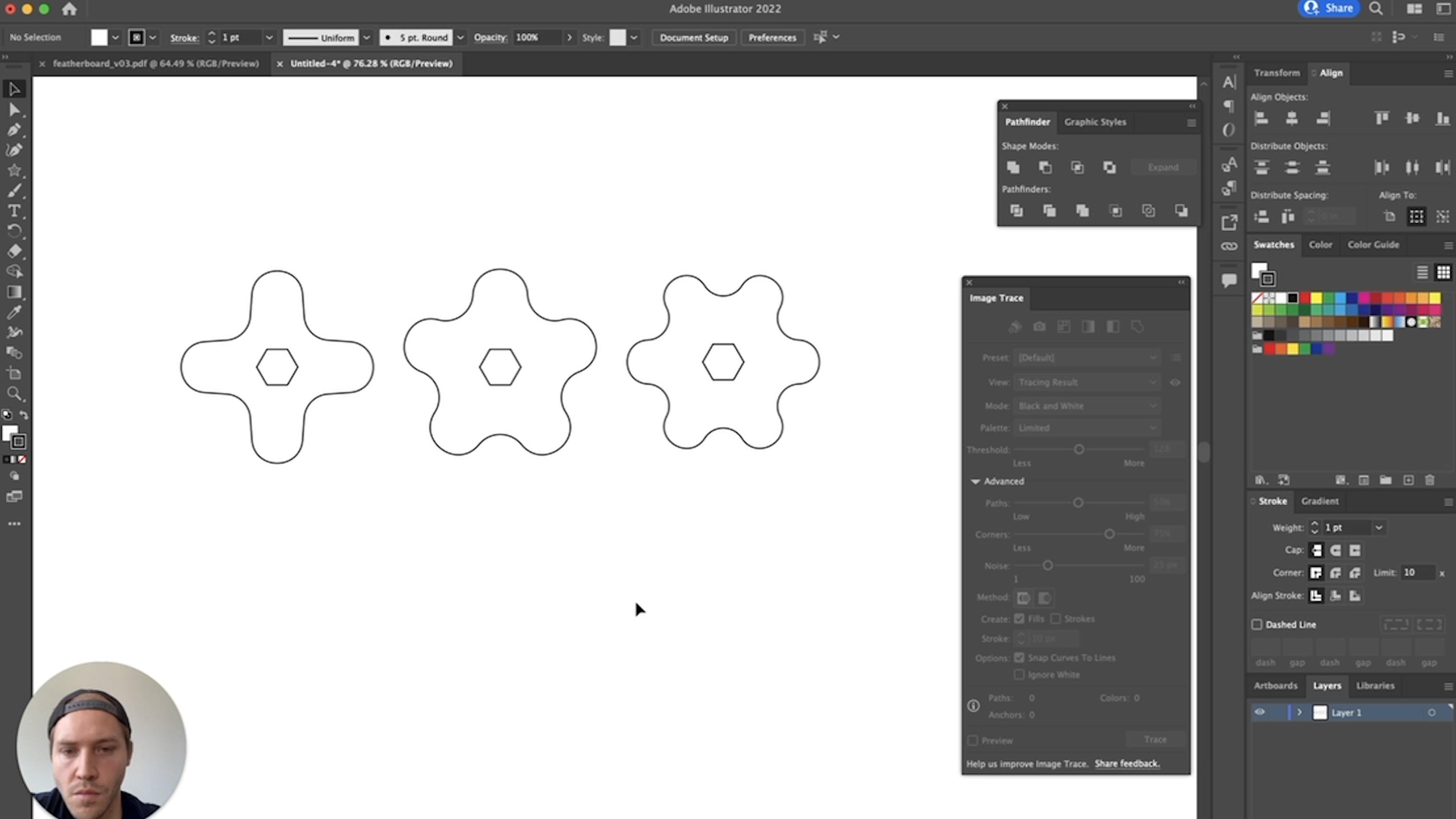Select the Gradient tool
This screenshot has height=819, width=1456.
14,292
